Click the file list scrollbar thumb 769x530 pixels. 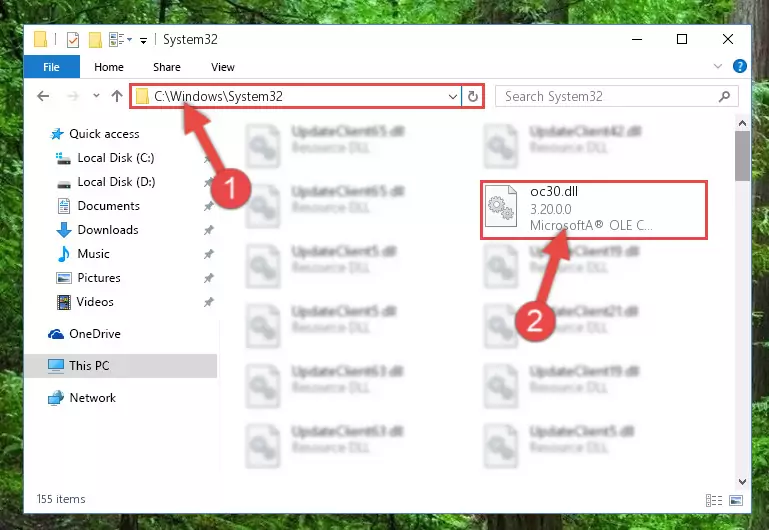tap(743, 155)
